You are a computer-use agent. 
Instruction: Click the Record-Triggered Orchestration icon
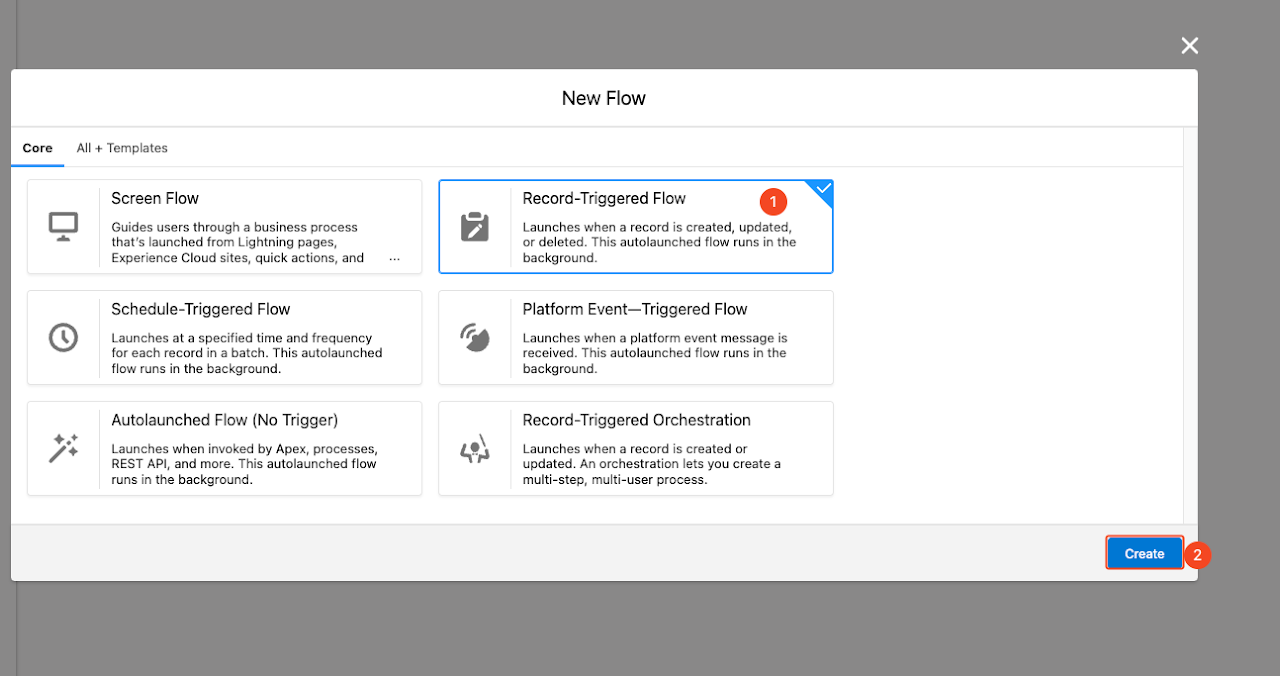tap(474, 449)
